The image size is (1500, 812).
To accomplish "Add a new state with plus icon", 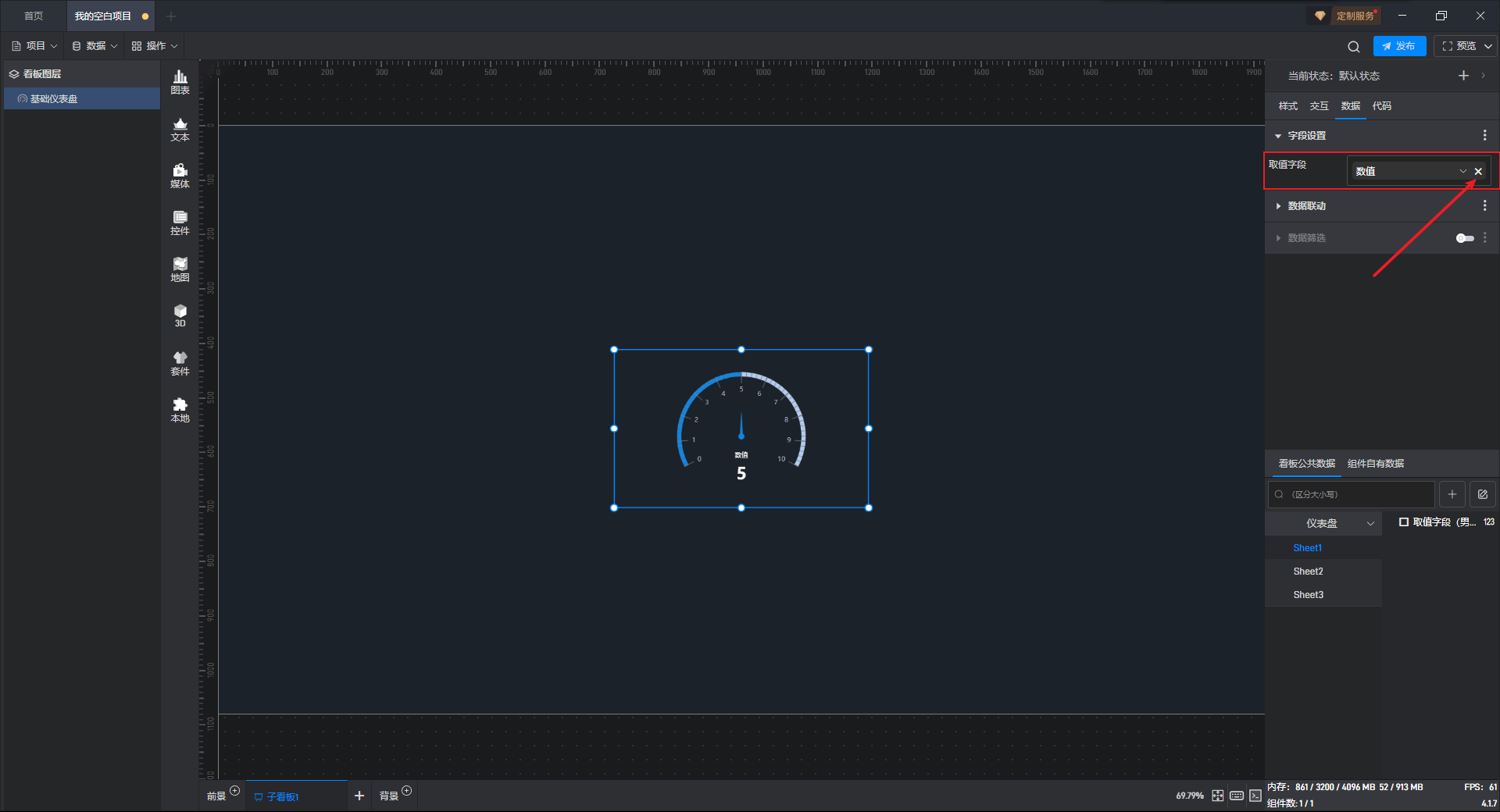I will (1463, 76).
